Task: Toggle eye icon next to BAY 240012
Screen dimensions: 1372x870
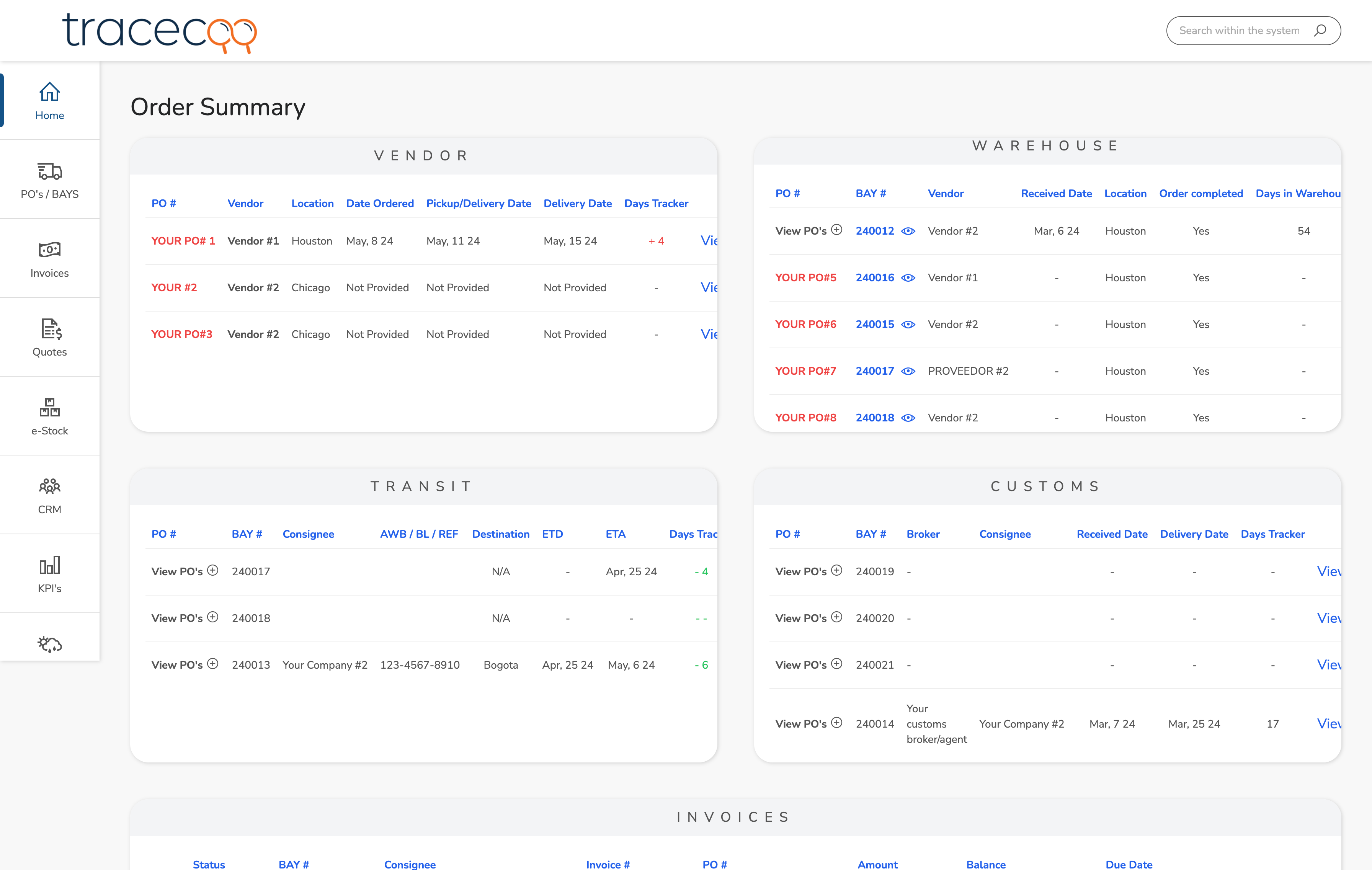Action: coord(908,231)
